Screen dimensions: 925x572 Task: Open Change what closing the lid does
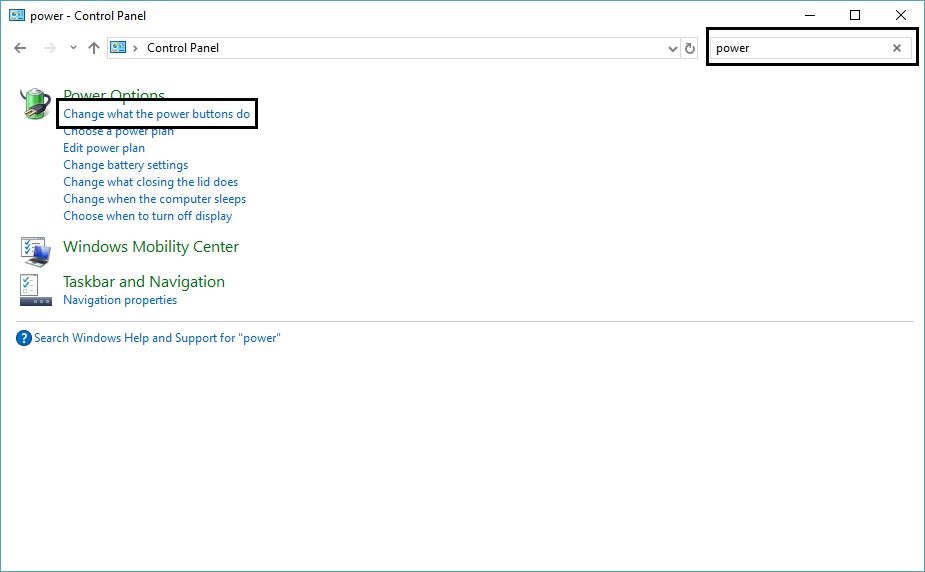tap(150, 182)
